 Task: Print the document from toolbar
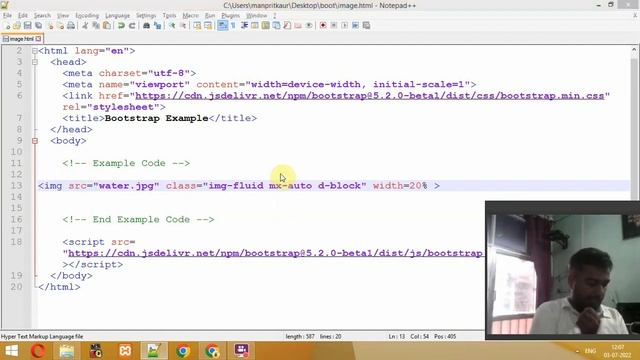71,26
